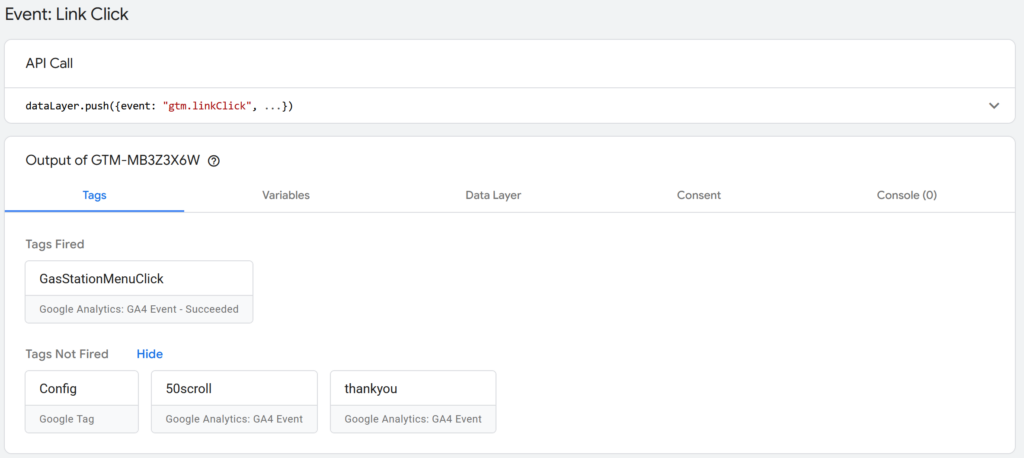The width and height of the screenshot is (1024, 458).
Task: Open the Console (0) tab
Action: click(x=906, y=195)
